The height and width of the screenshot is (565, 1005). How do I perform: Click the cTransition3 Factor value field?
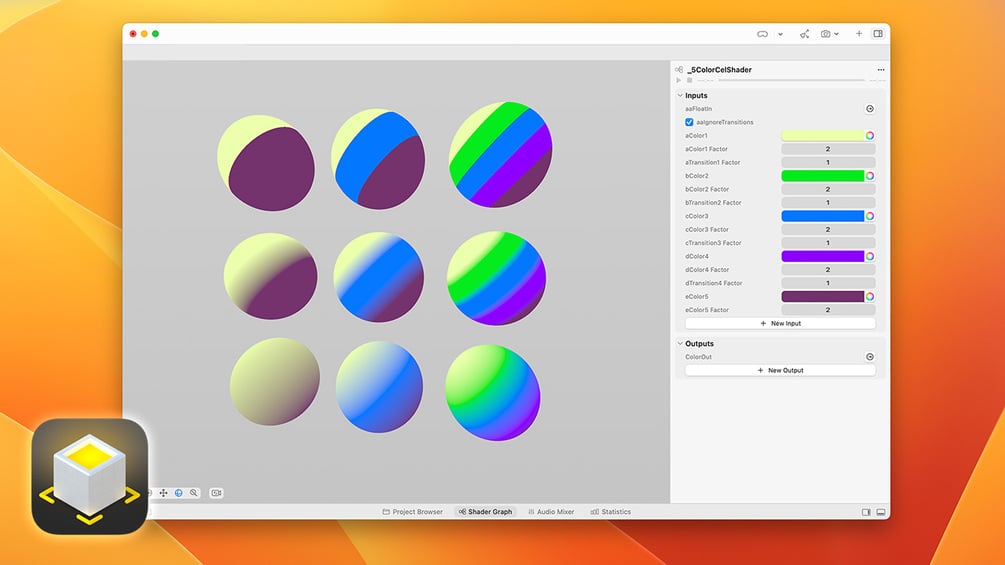click(828, 243)
